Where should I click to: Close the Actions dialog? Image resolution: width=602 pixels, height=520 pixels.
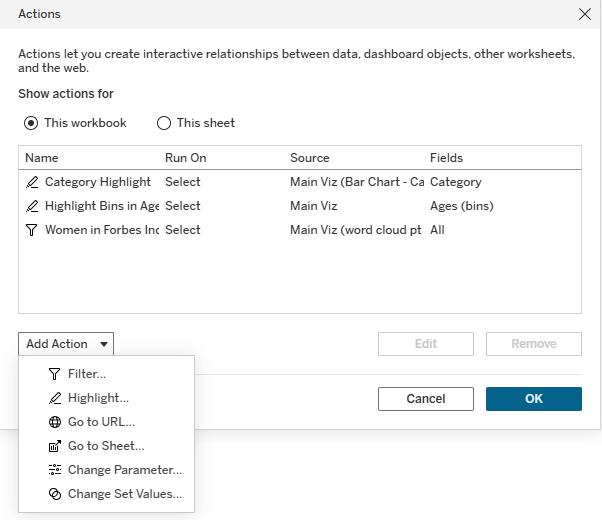point(585,14)
